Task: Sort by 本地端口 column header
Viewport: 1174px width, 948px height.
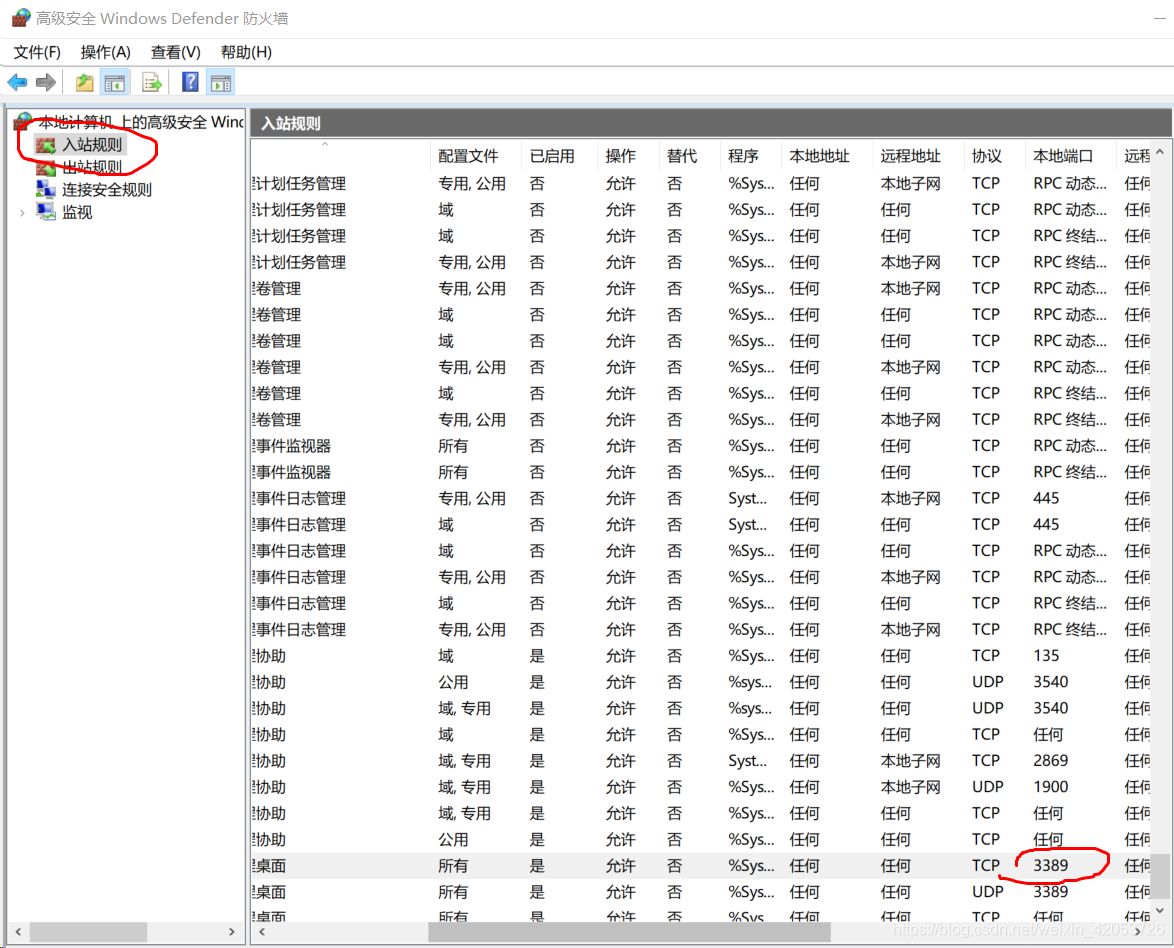Action: [1071, 156]
